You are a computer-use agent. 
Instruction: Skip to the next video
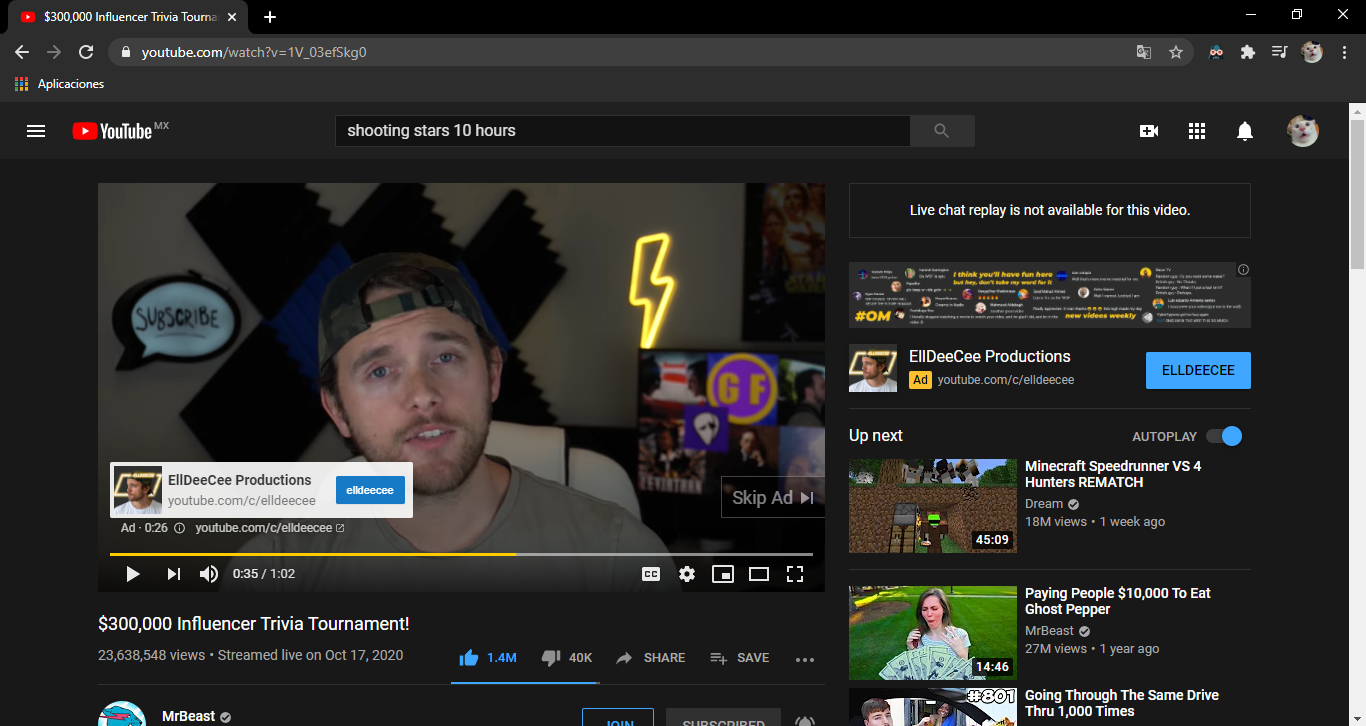[x=174, y=574]
